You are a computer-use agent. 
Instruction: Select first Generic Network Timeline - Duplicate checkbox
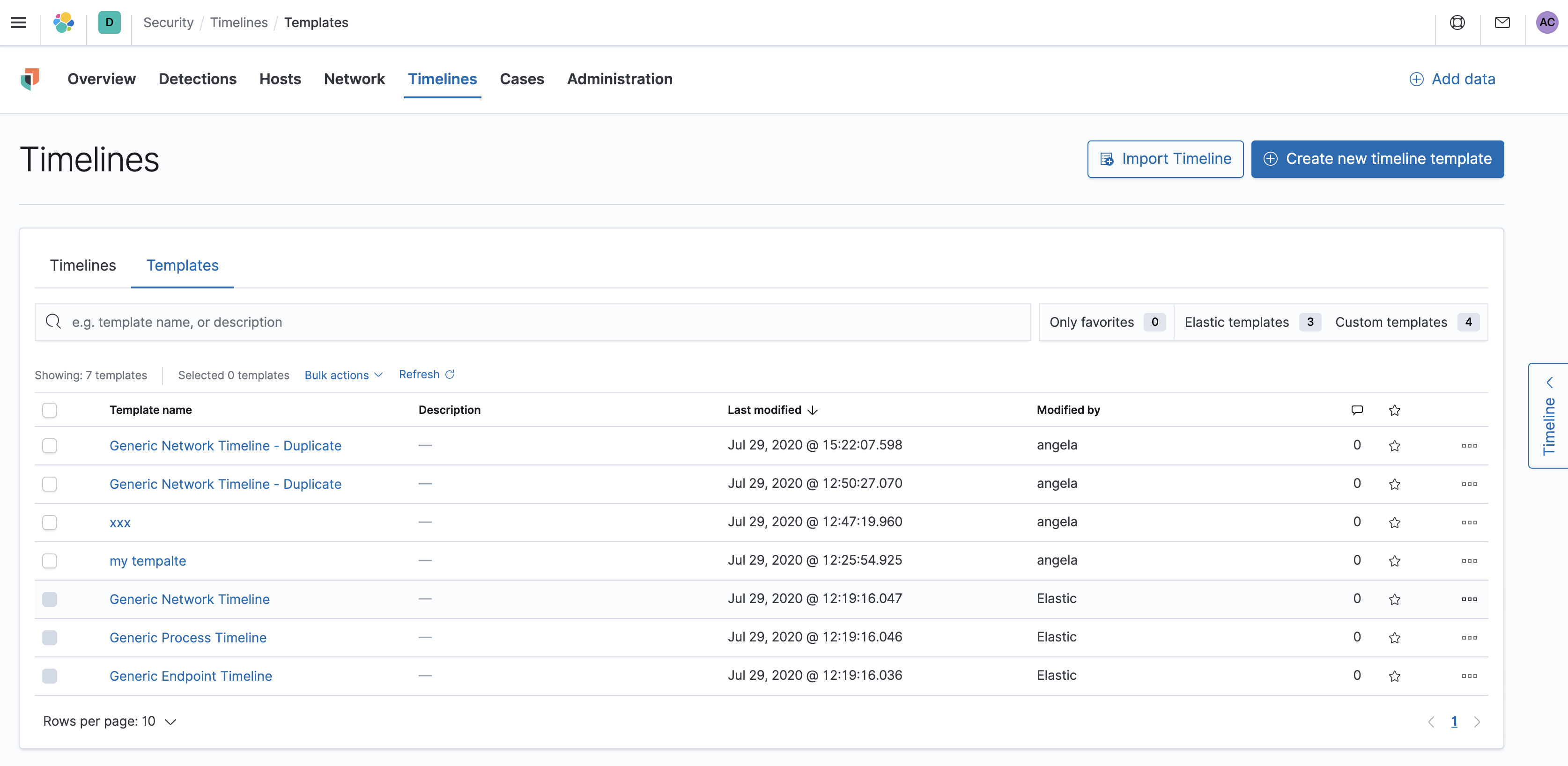click(50, 445)
